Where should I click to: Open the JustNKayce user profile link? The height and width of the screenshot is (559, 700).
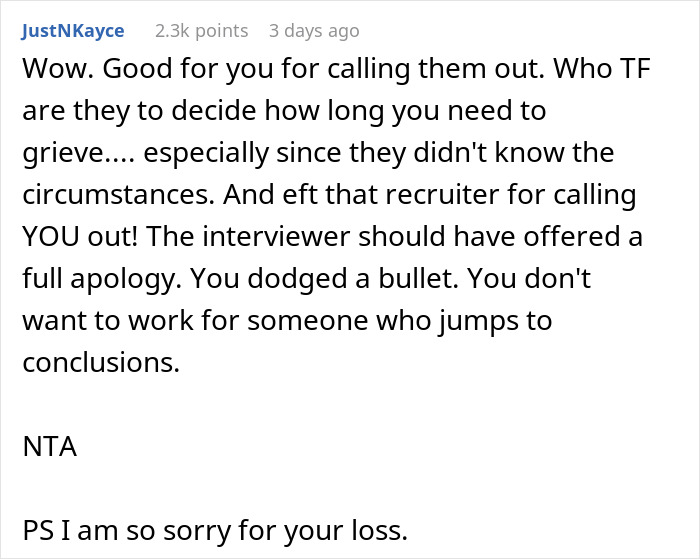point(72,31)
